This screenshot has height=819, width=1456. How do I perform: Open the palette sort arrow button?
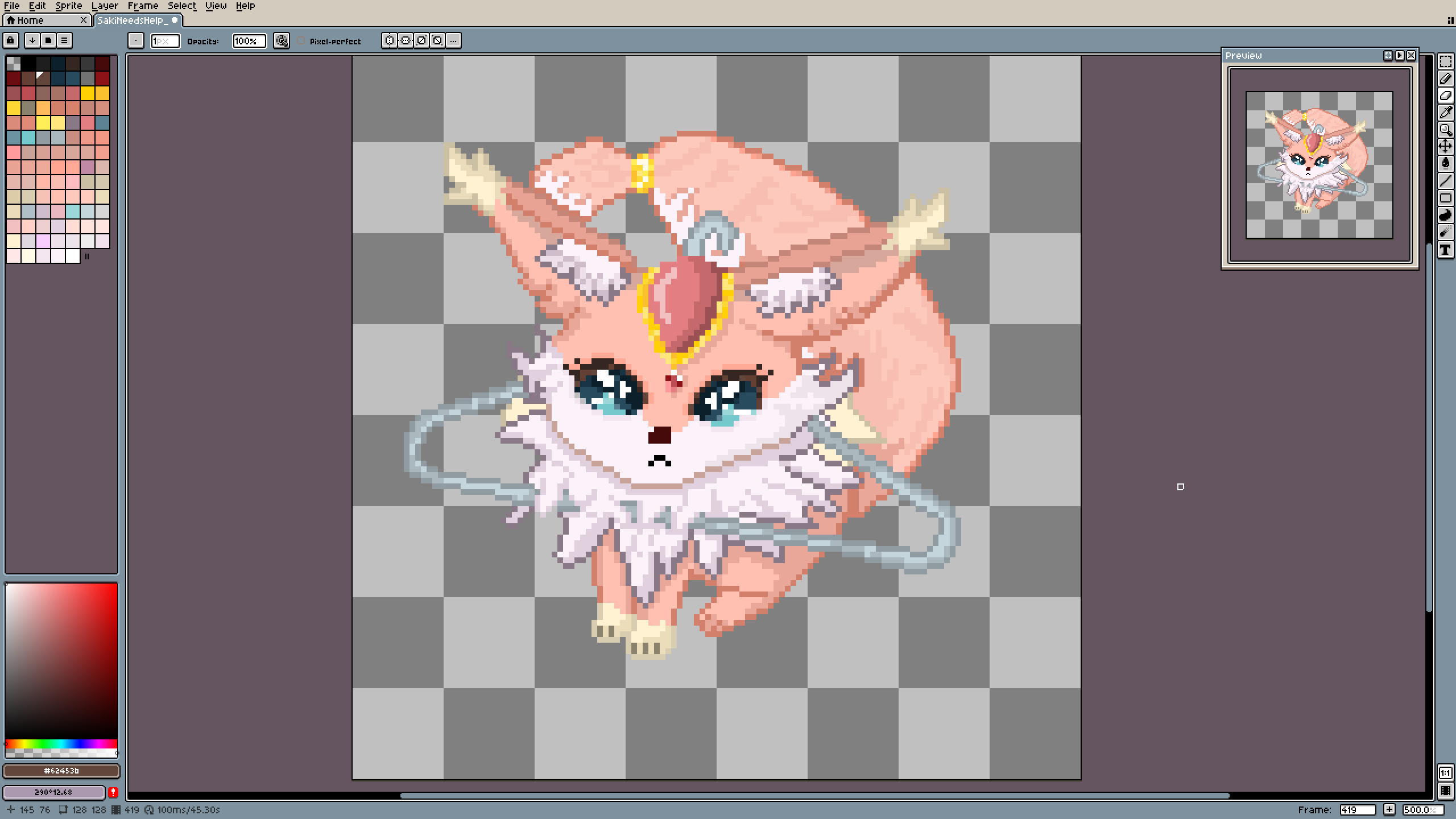tap(32, 40)
